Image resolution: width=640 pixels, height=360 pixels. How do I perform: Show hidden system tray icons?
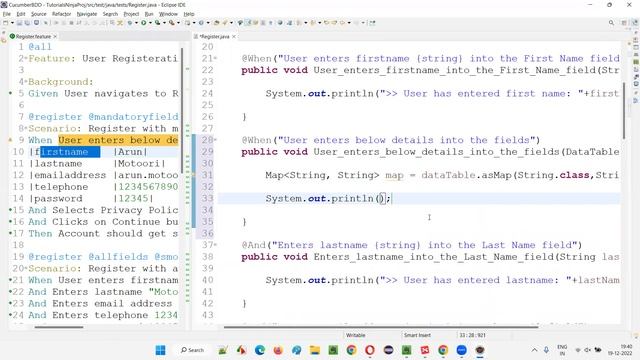tap(534, 350)
